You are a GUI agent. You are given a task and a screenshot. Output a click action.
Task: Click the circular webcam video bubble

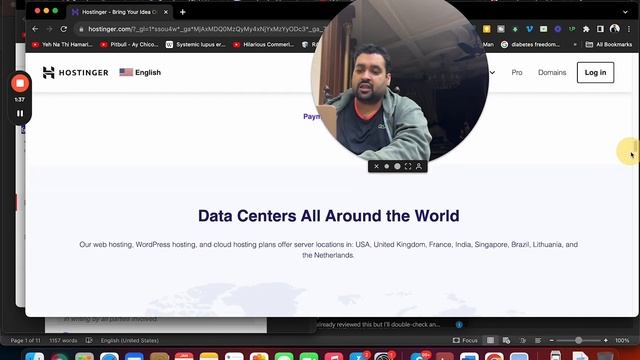399,78
